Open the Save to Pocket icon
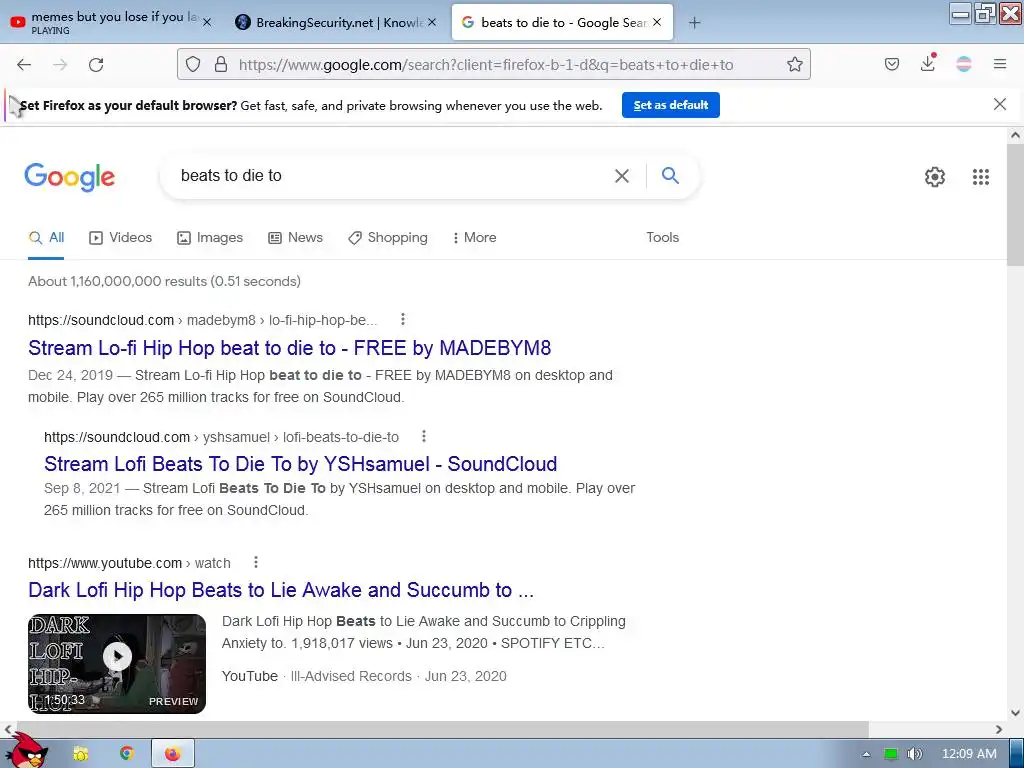 [x=892, y=64]
